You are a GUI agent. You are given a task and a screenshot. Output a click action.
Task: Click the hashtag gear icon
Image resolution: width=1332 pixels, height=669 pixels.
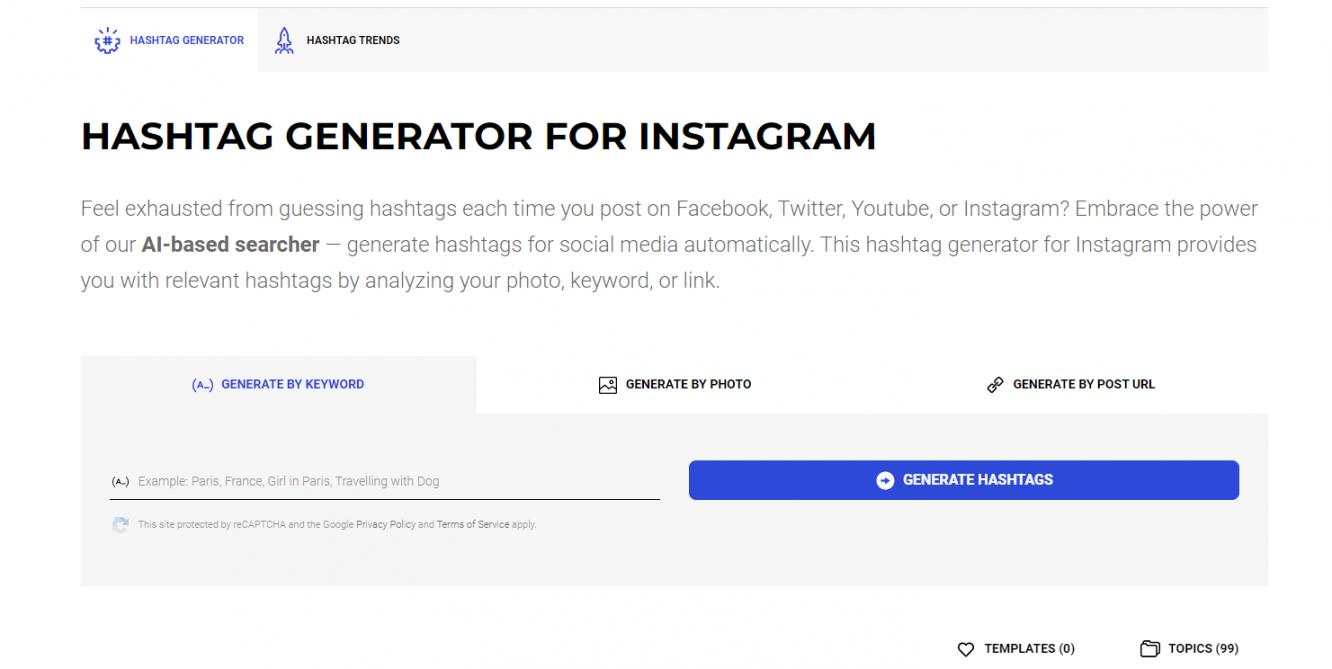tap(106, 40)
